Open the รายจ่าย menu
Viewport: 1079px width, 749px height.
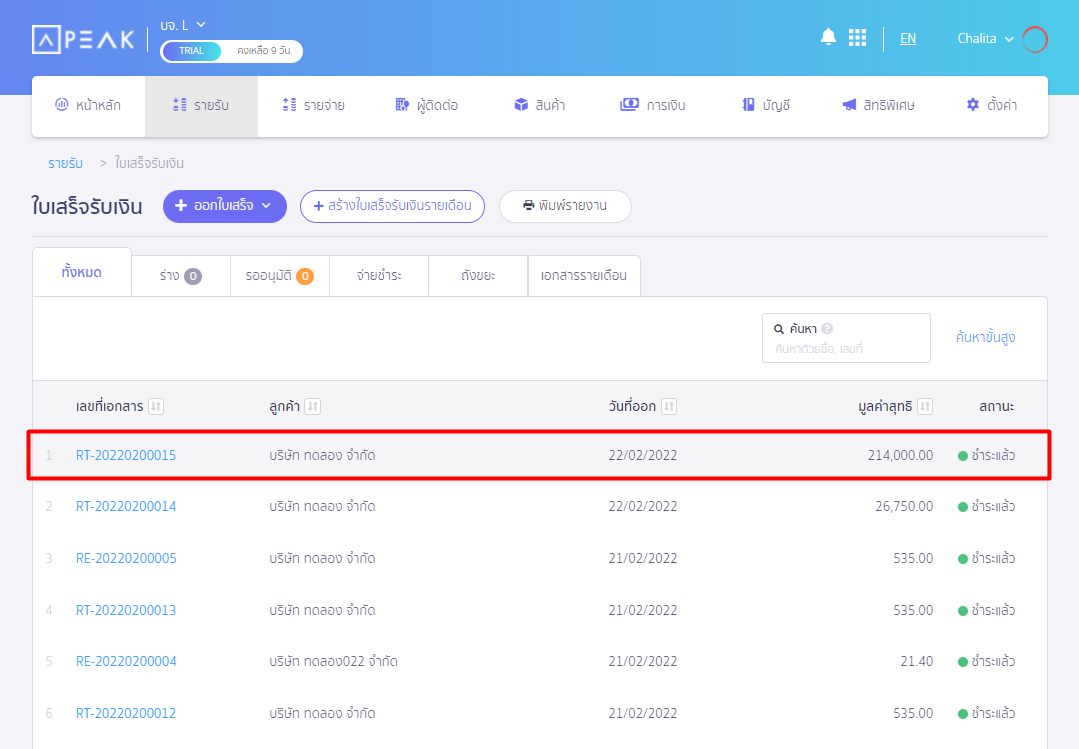(314, 105)
